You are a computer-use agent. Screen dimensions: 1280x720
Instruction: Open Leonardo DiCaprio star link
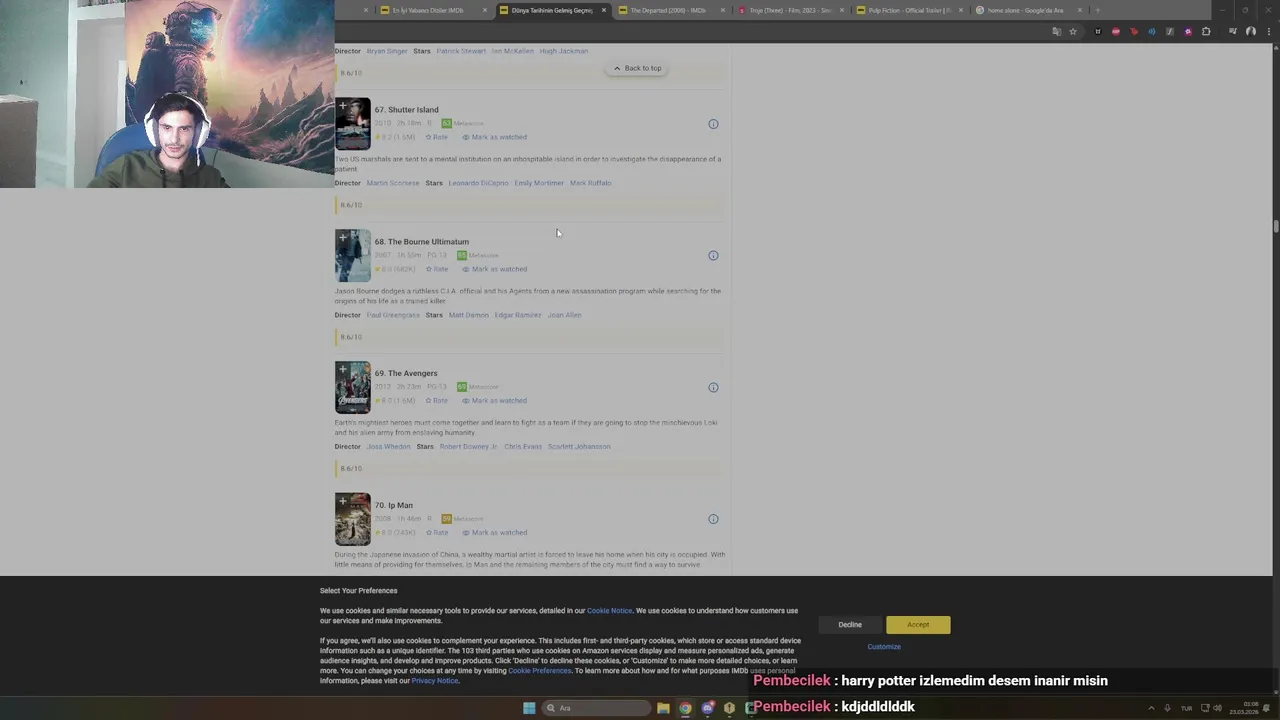coord(478,183)
